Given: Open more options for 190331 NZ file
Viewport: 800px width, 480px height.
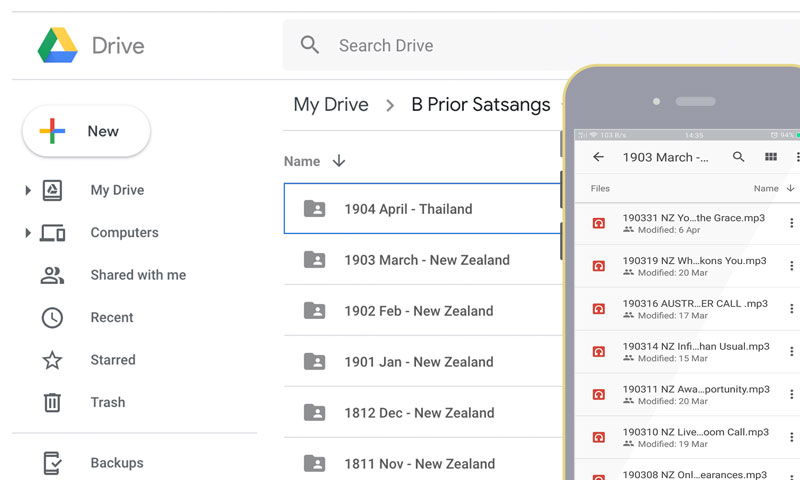Looking at the screenshot, I should pos(791,223).
